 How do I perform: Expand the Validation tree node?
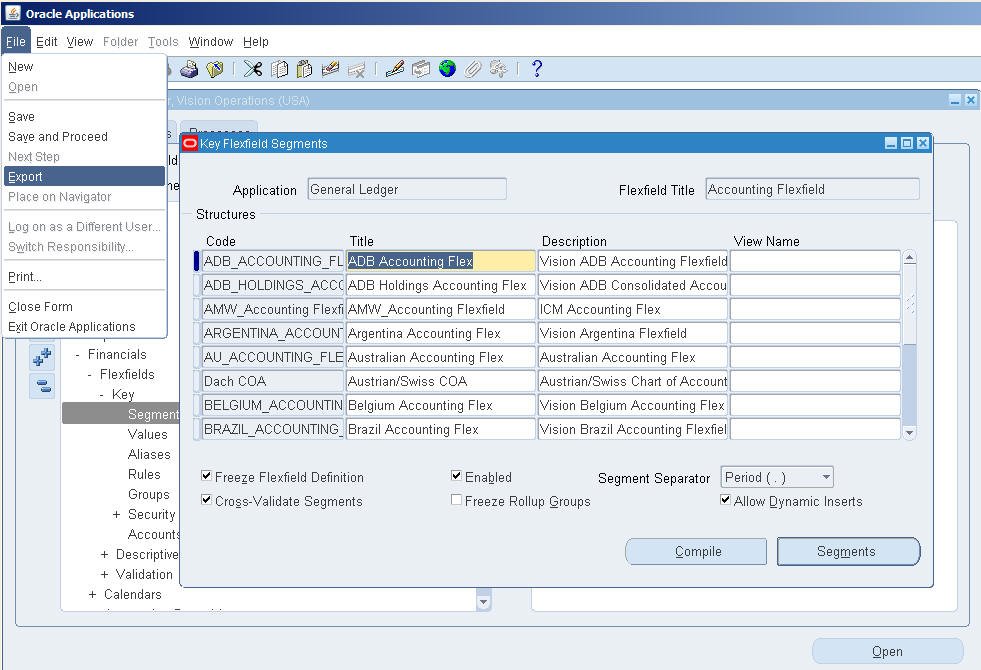pyautogui.click(x=104, y=574)
